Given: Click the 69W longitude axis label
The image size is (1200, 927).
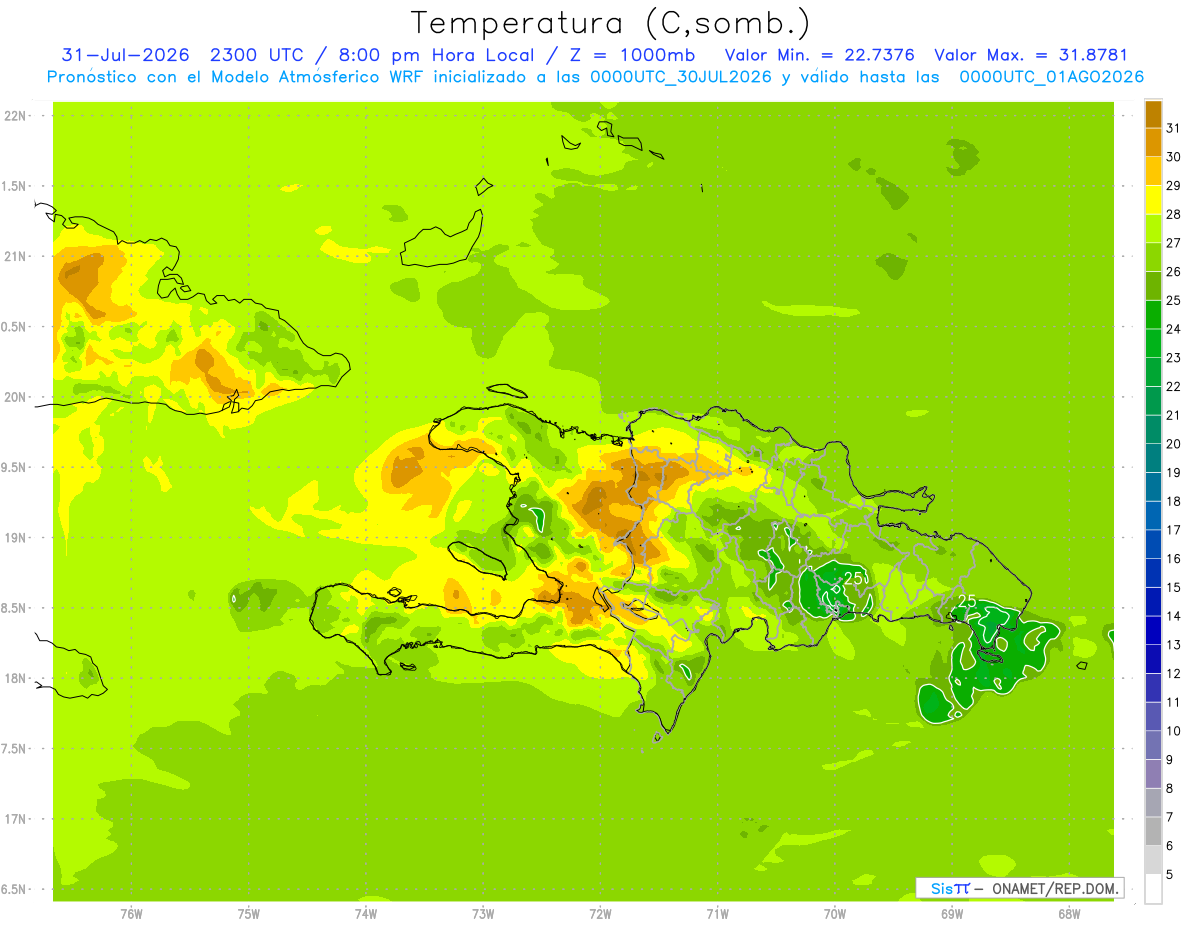Looking at the screenshot, I should pyautogui.click(x=951, y=913).
